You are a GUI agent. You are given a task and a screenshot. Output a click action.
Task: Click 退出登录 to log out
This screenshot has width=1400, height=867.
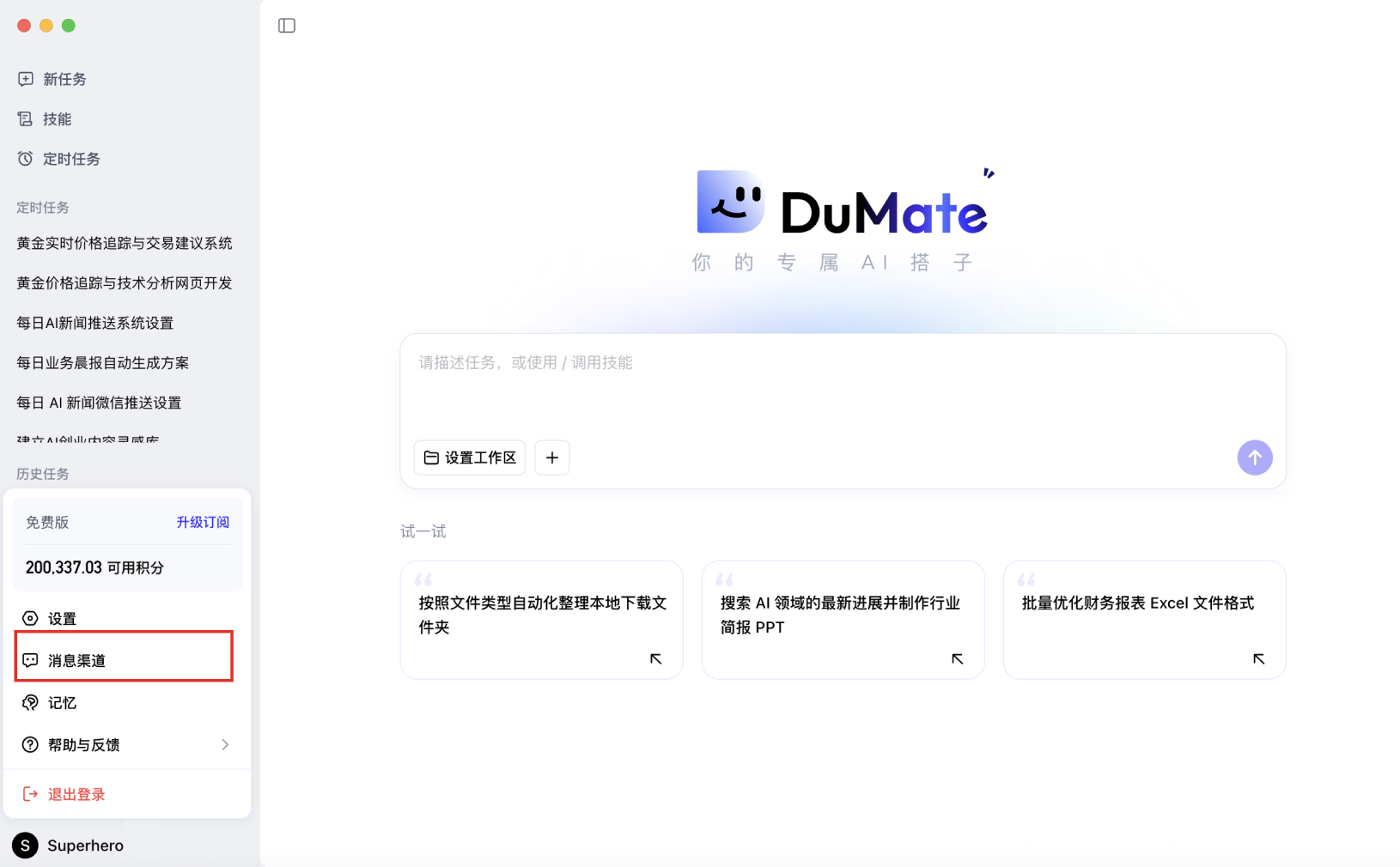coord(75,793)
